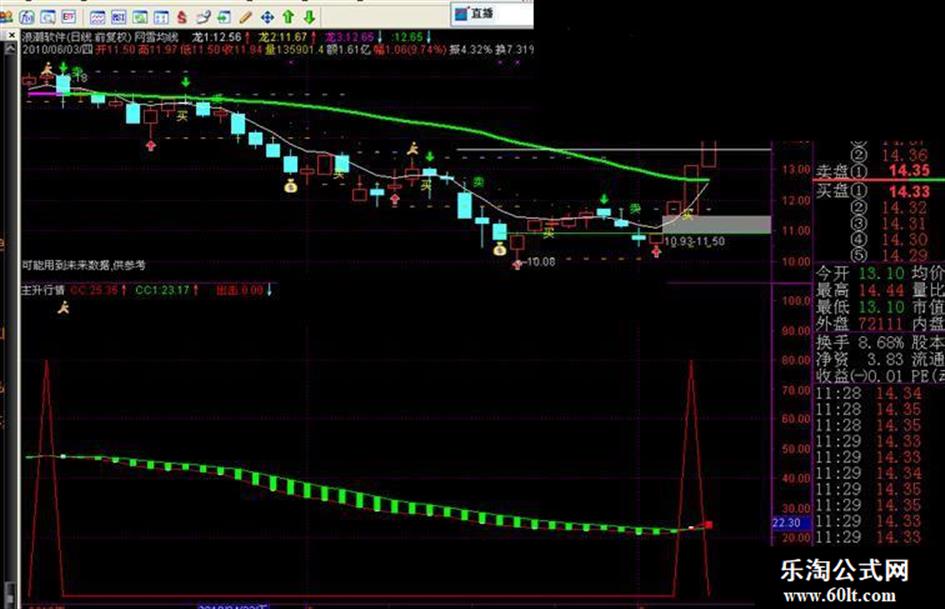Click the first money bag marker mid-chart

[290, 185]
